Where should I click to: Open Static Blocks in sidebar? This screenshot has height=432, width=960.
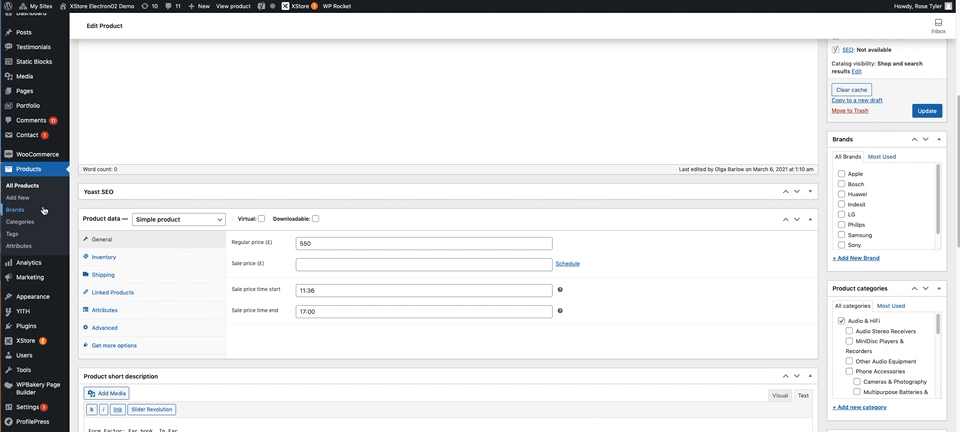click(x=34, y=62)
